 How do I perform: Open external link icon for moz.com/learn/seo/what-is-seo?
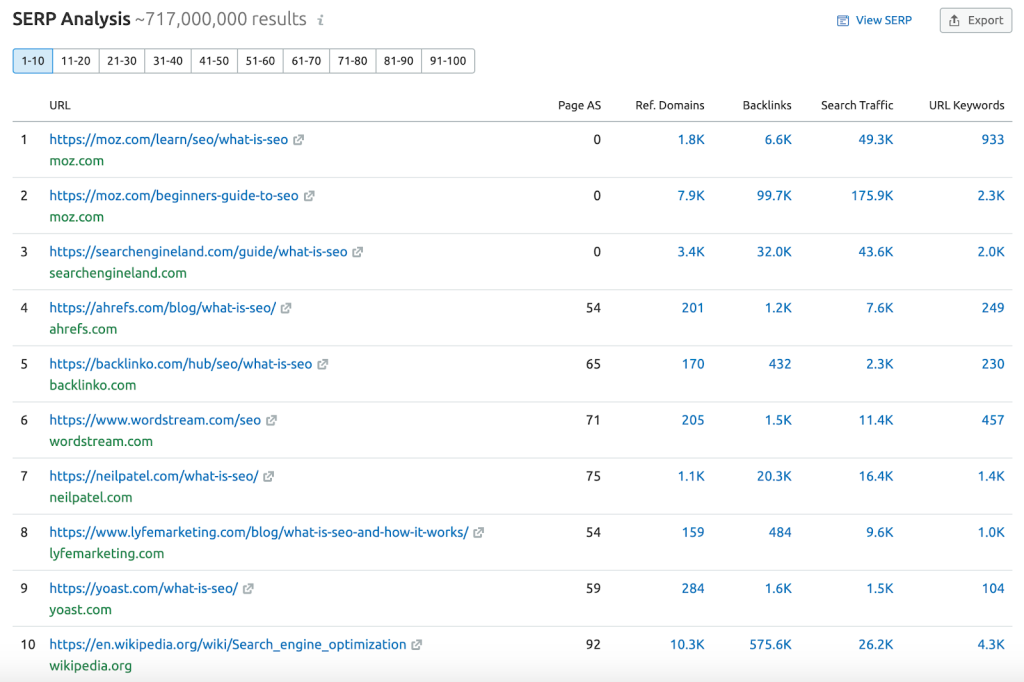(298, 140)
